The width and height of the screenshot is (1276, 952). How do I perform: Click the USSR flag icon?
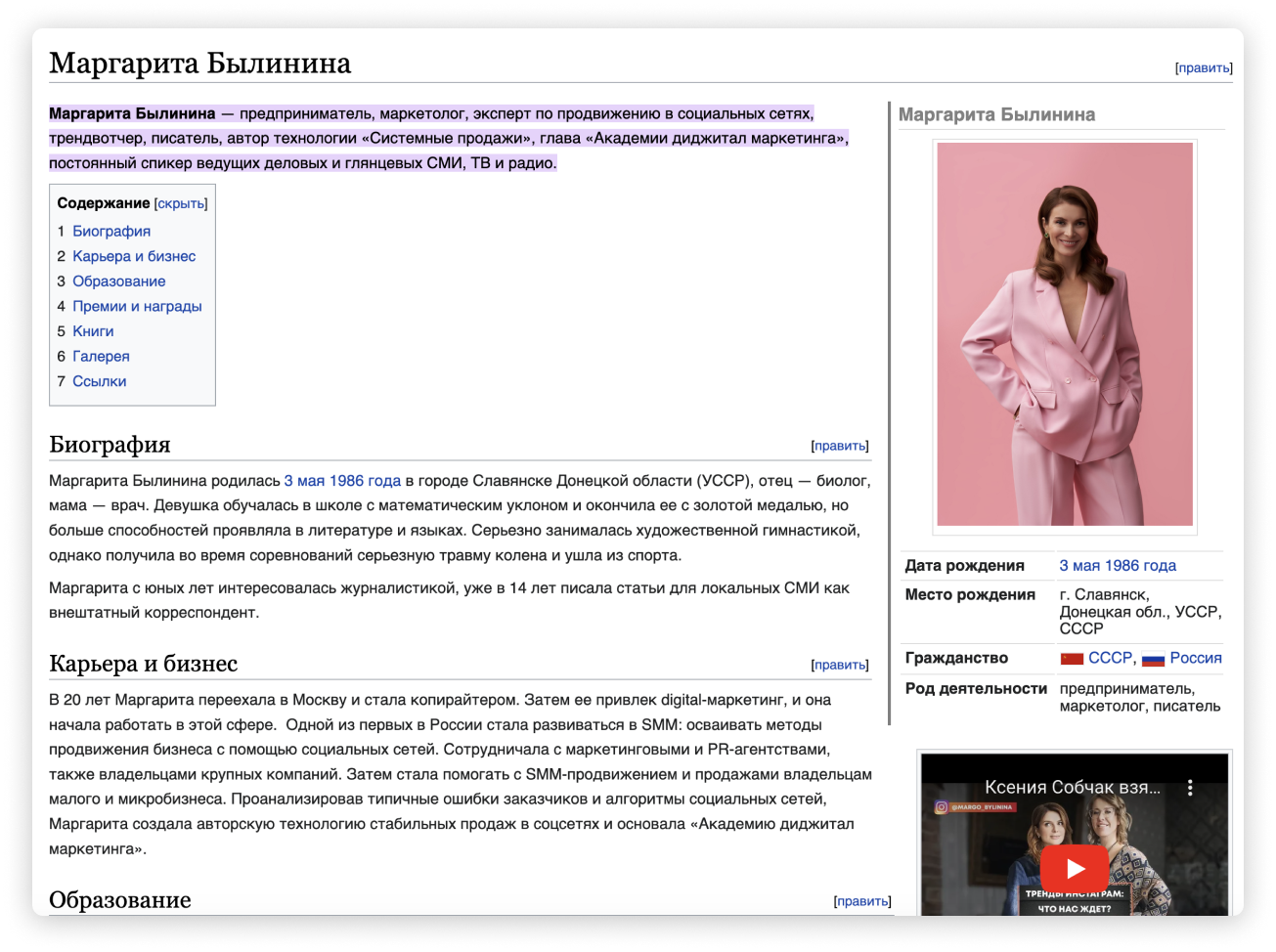click(1072, 659)
